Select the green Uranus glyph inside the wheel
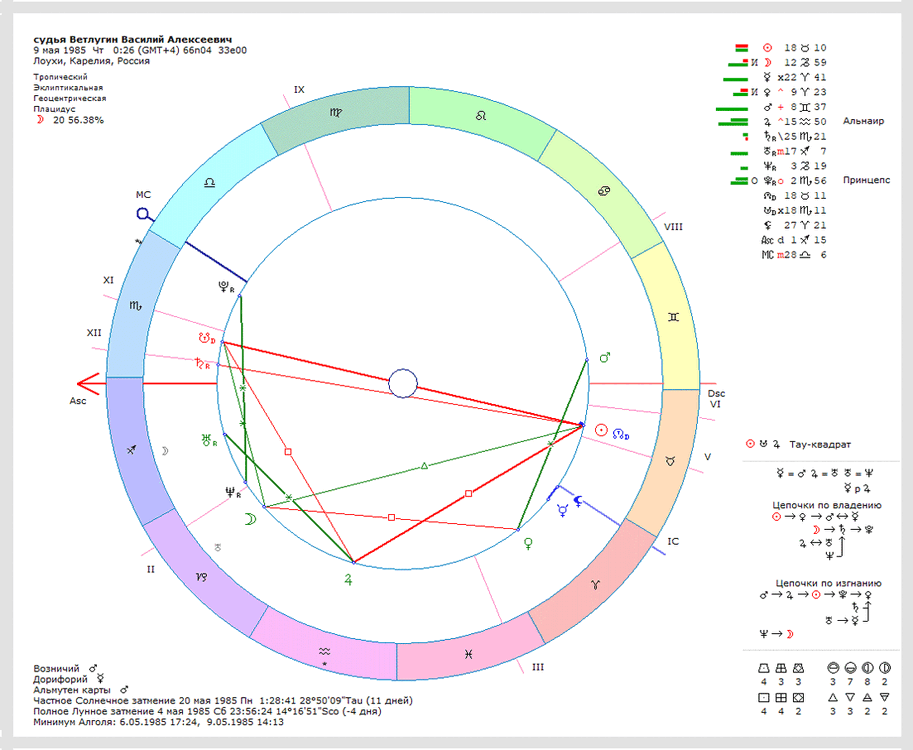This screenshot has width=913, height=750. pos(209,440)
